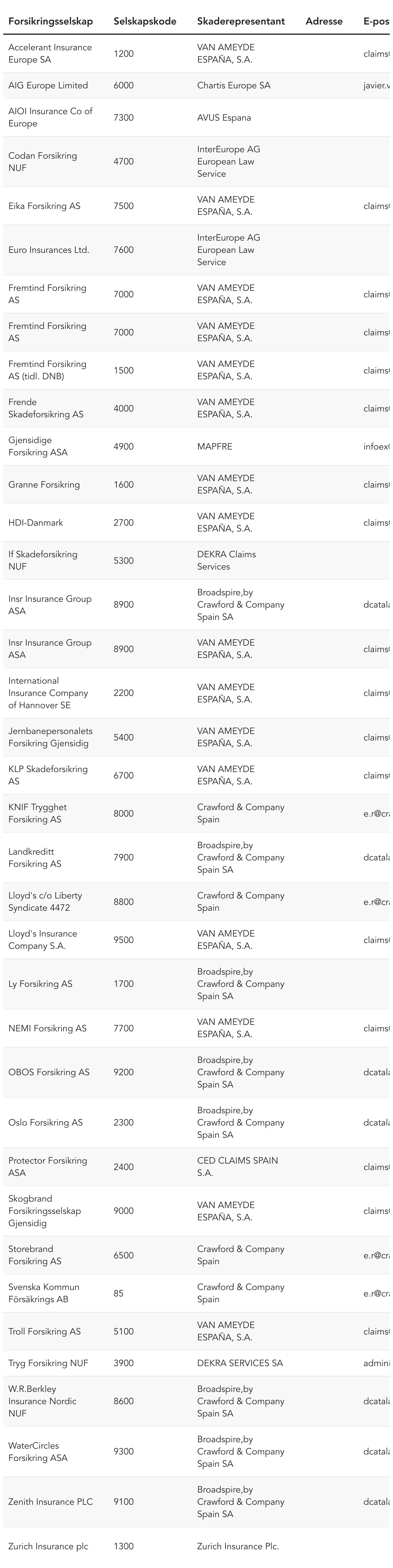Click the Forsikringsselskap column header
Image resolution: width=393 pixels, height=1568 pixels.
point(51,21)
